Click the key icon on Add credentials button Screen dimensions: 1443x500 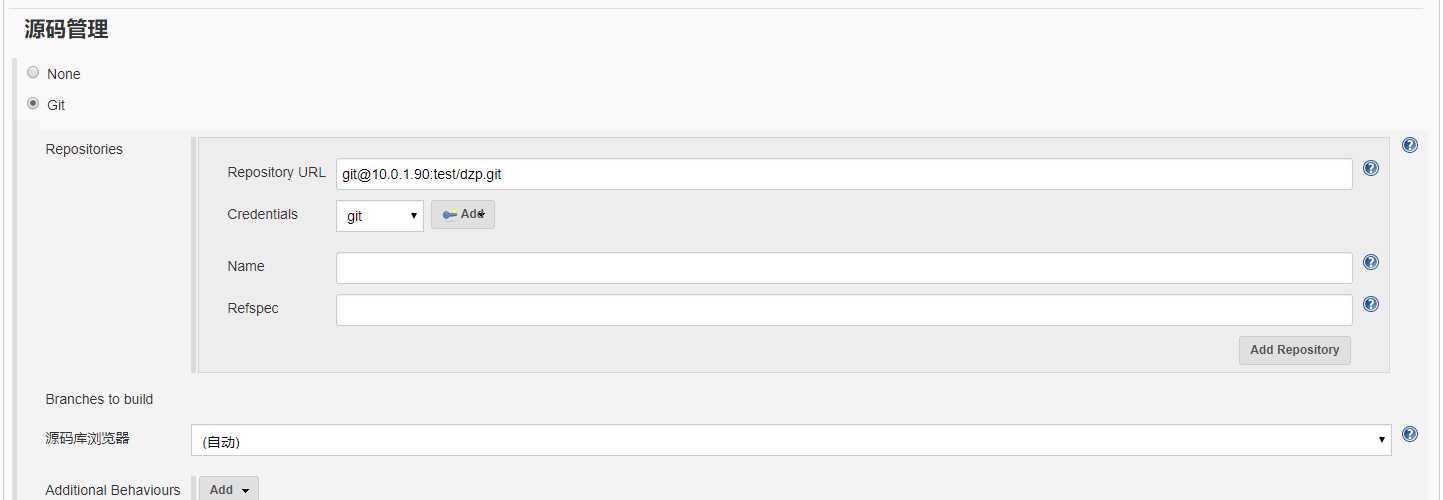[x=450, y=214]
